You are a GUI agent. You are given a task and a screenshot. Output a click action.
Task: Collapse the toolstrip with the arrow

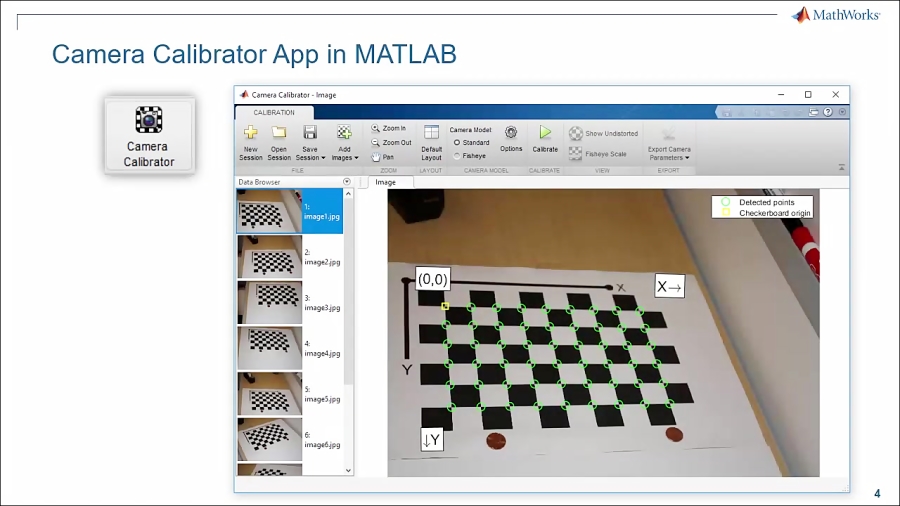[x=841, y=168]
